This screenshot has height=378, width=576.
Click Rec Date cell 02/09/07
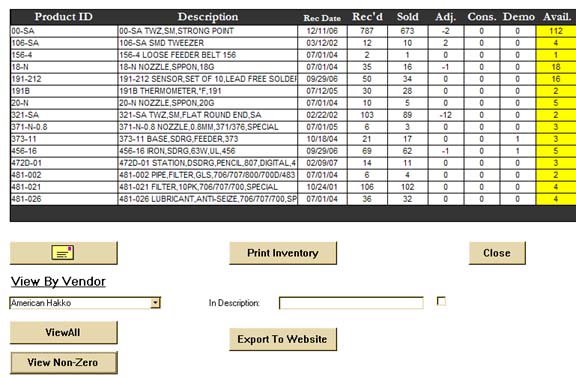322,163
